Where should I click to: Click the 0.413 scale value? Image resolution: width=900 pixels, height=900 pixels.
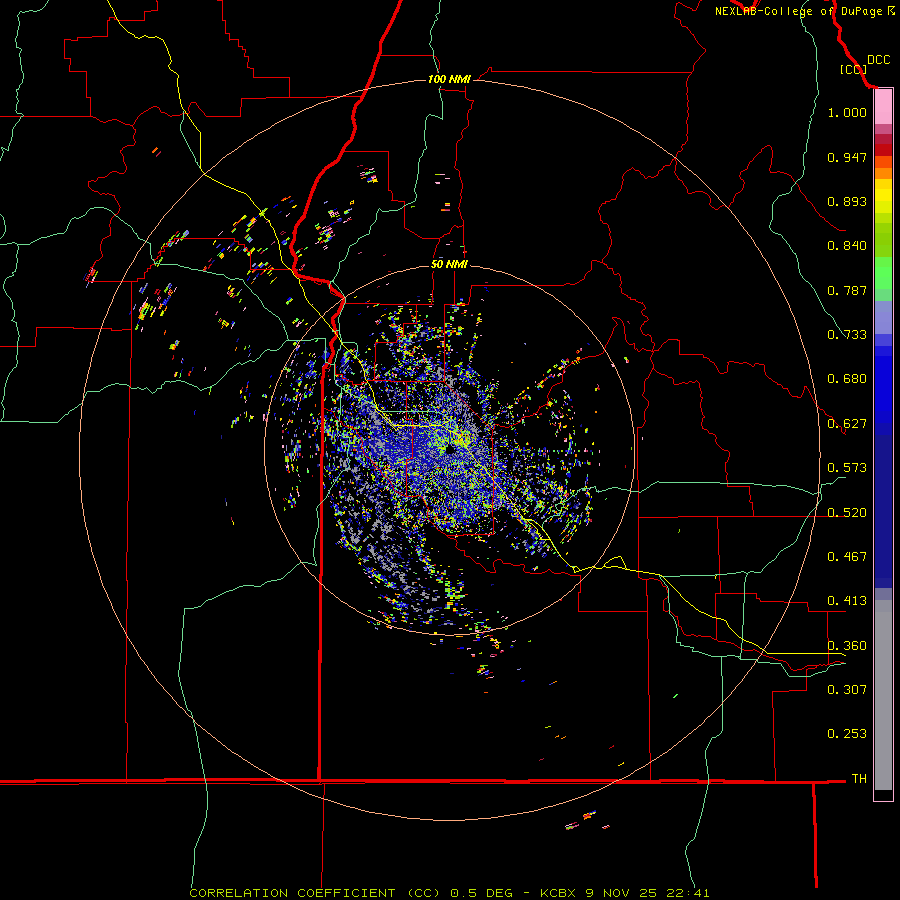pyautogui.click(x=847, y=601)
